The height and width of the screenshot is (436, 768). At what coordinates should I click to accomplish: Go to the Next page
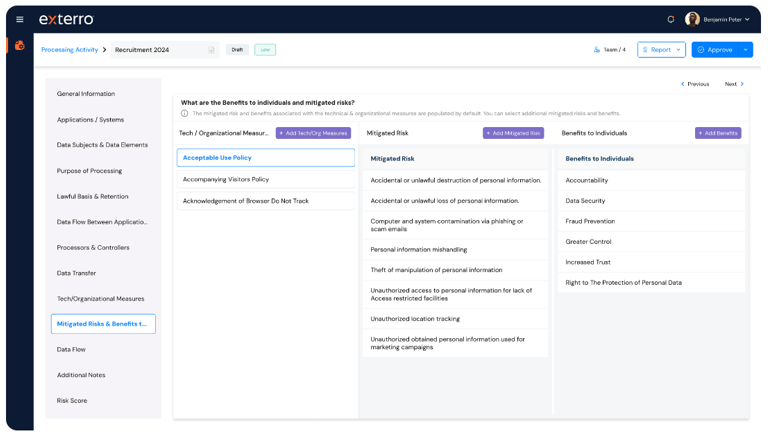734,84
